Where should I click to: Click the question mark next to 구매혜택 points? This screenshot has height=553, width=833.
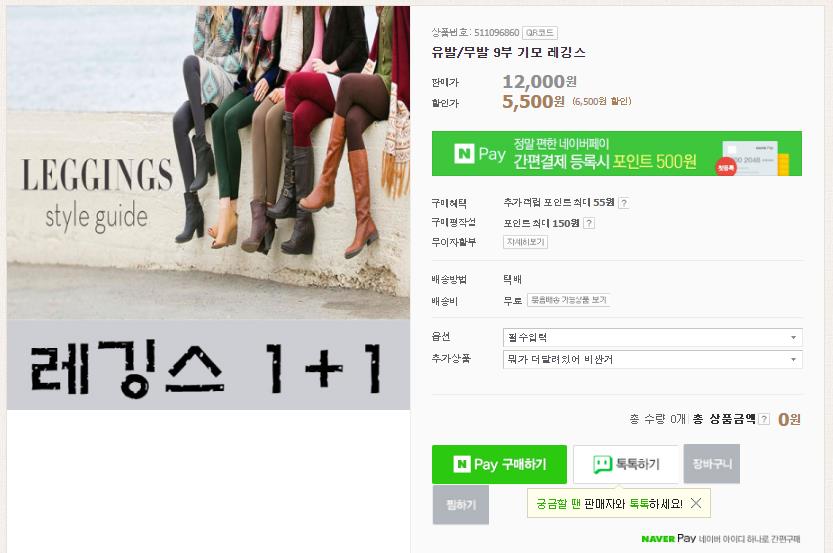[624, 203]
